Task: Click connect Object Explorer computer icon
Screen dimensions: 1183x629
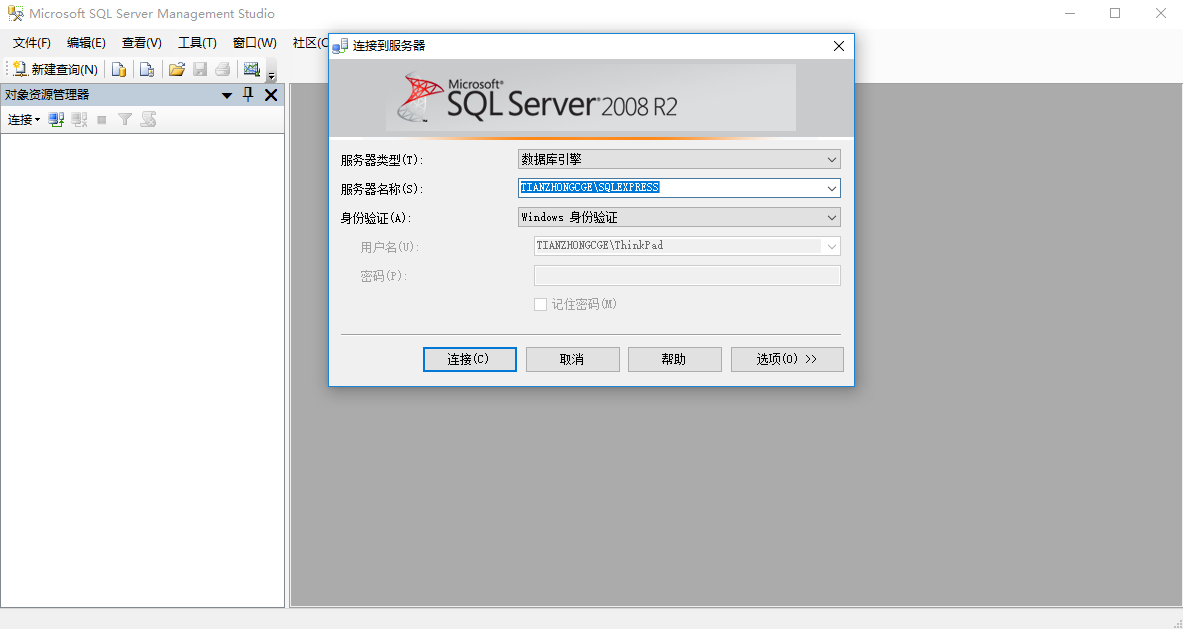Action: pos(56,119)
